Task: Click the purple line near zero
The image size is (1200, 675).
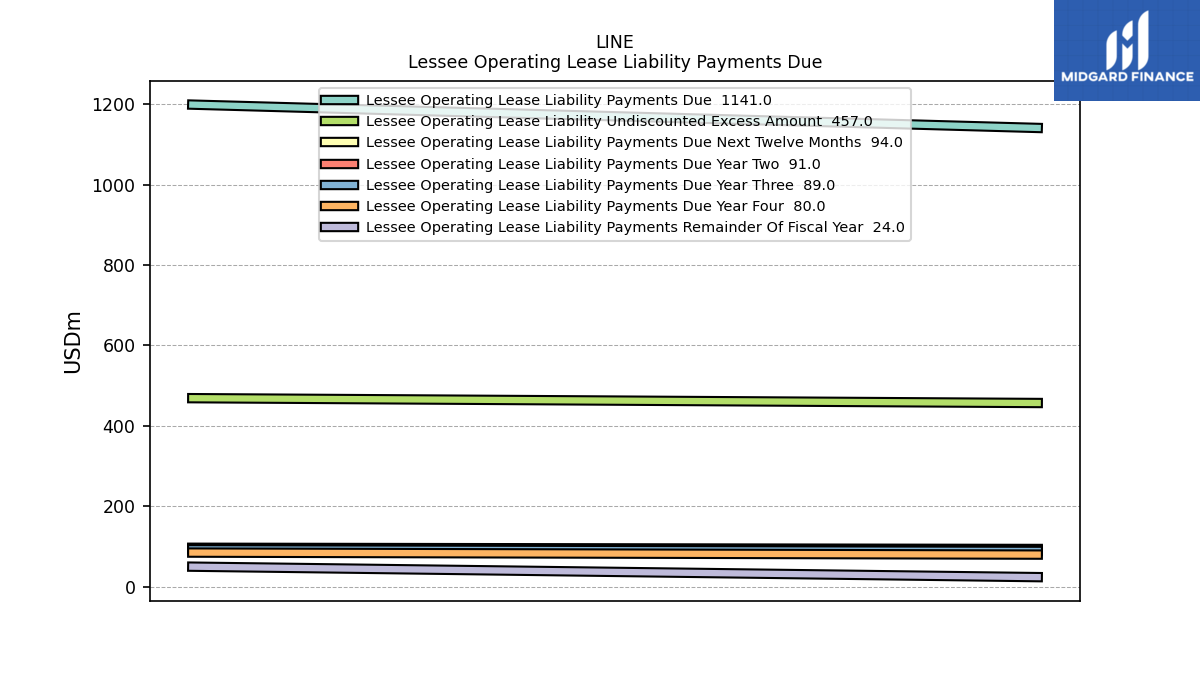Action: click(615, 572)
